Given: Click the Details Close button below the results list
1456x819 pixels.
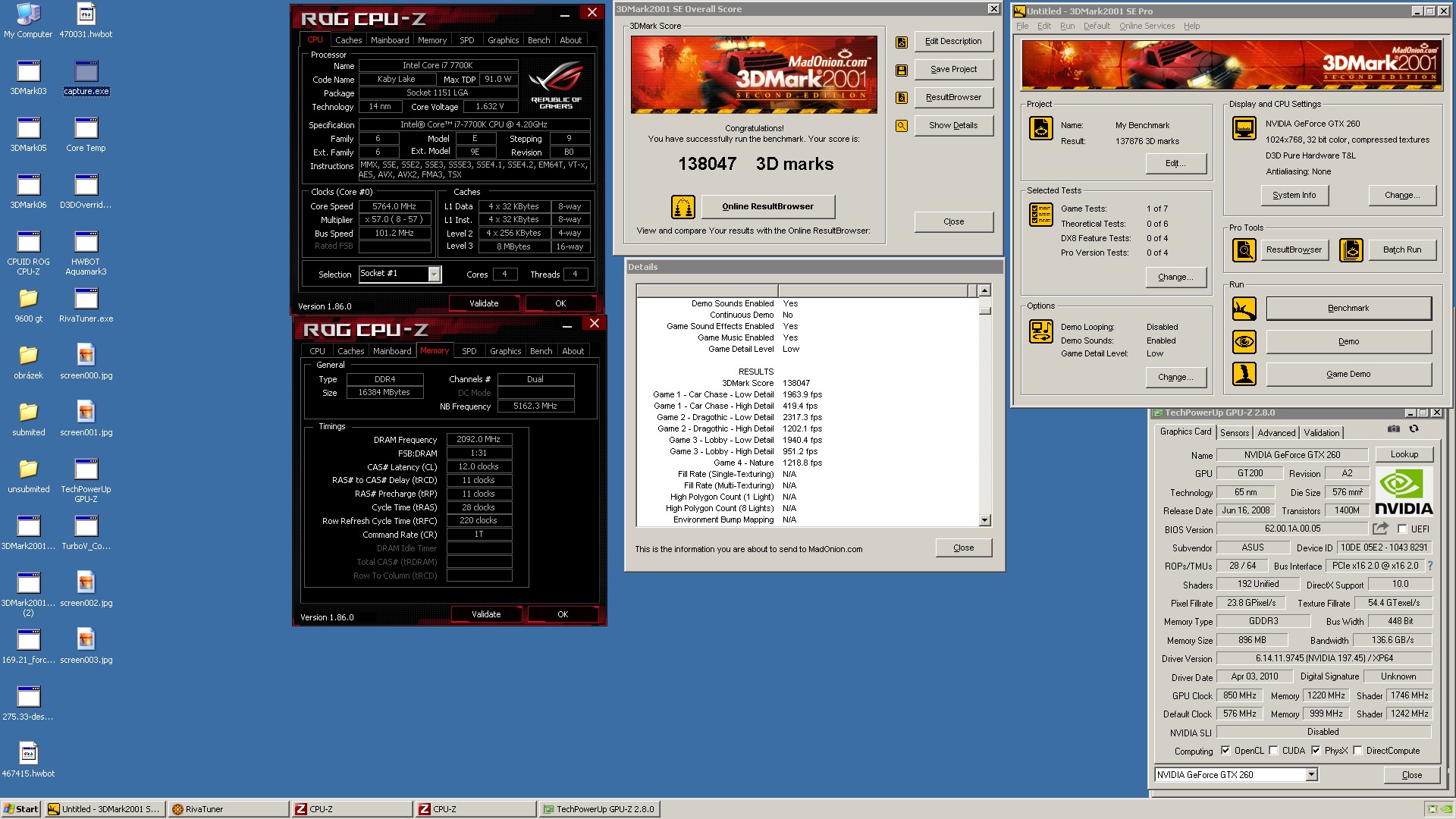Looking at the screenshot, I should pos(963,548).
